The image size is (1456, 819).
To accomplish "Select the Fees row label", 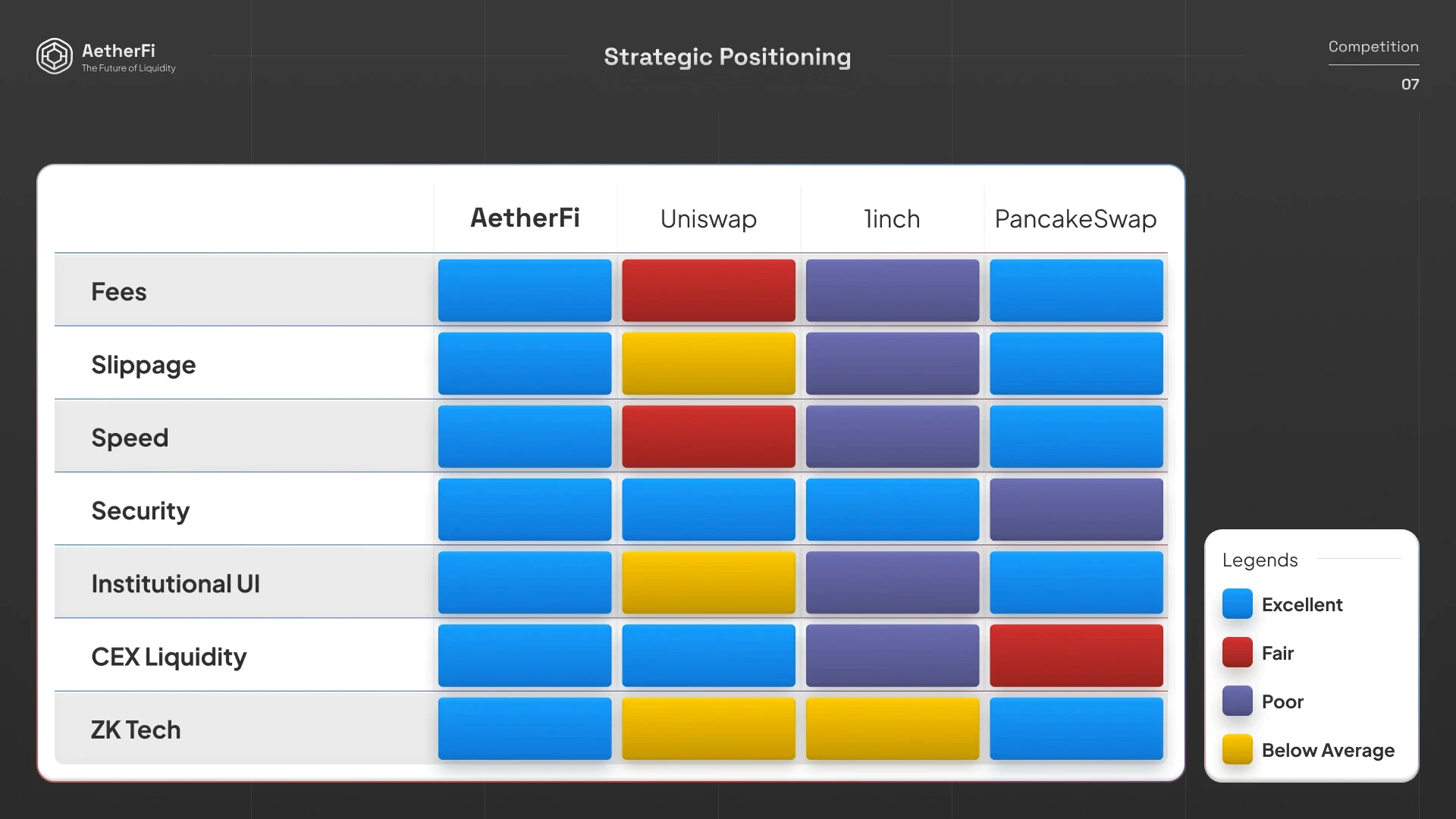I will point(119,292).
